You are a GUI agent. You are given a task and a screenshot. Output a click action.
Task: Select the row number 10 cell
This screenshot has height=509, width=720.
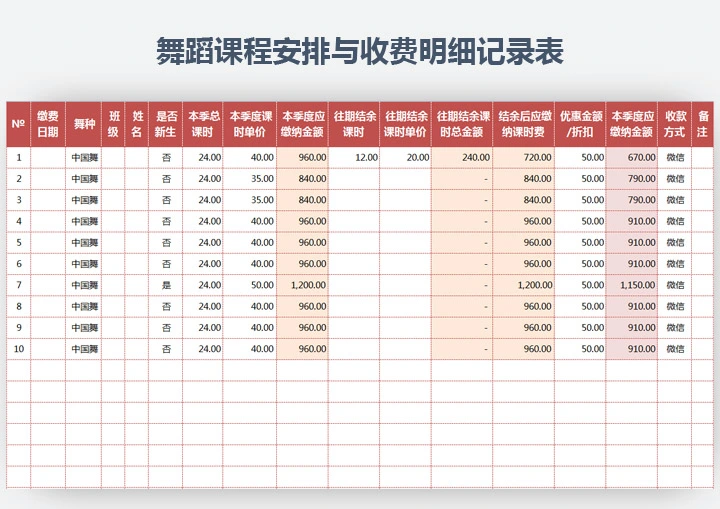coord(18,349)
